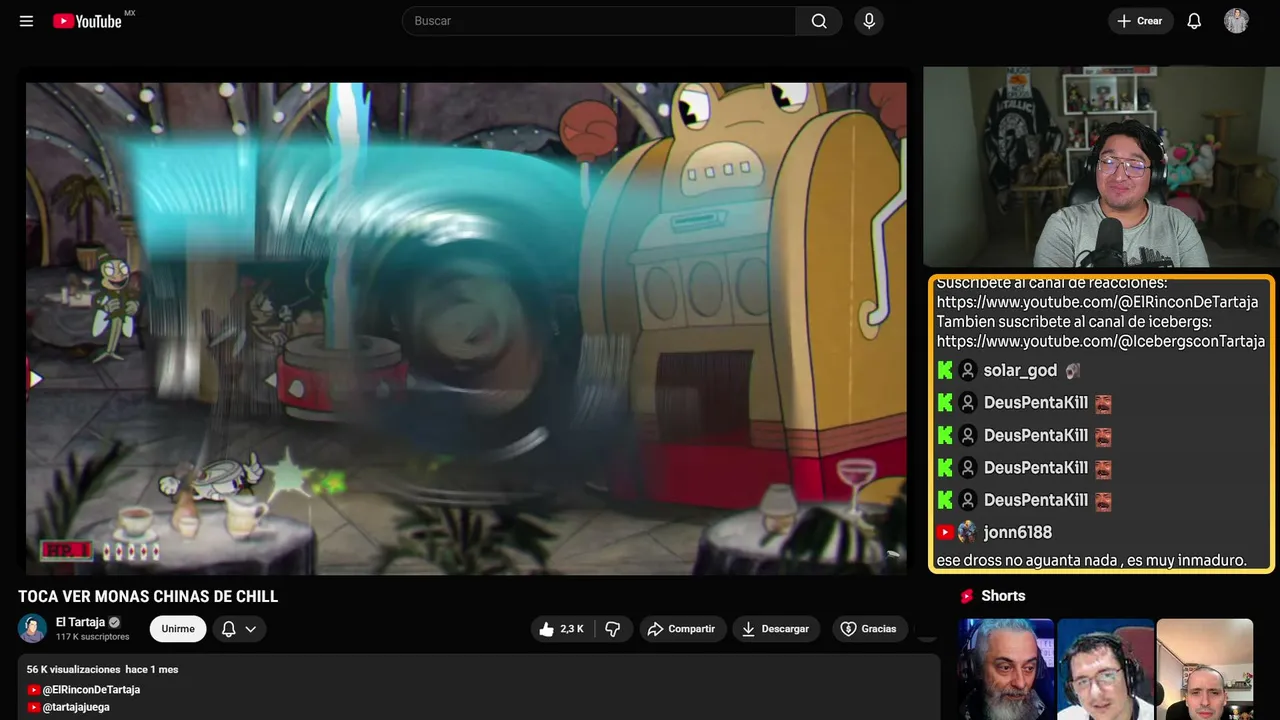Open El Tartaja channel avatar
This screenshot has height=720, width=1280.
point(32,629)
